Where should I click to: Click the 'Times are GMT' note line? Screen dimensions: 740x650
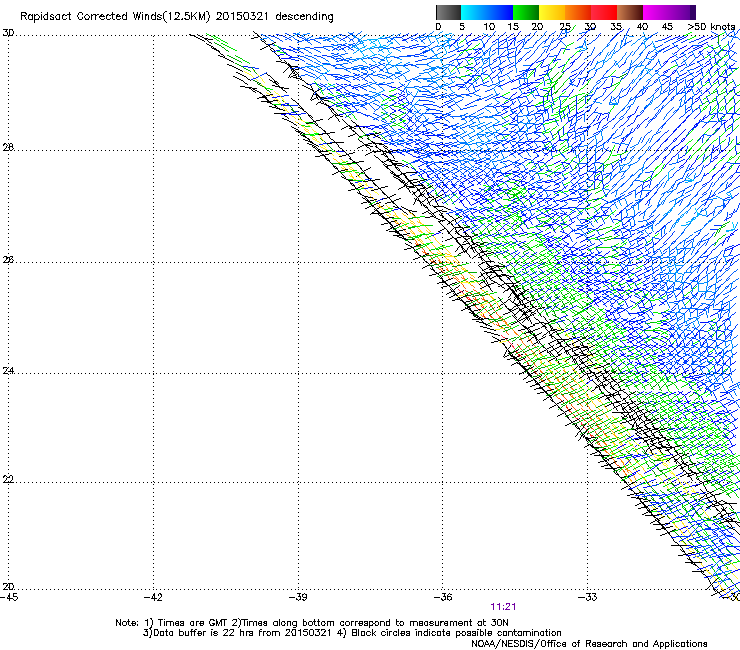[312, 623]
